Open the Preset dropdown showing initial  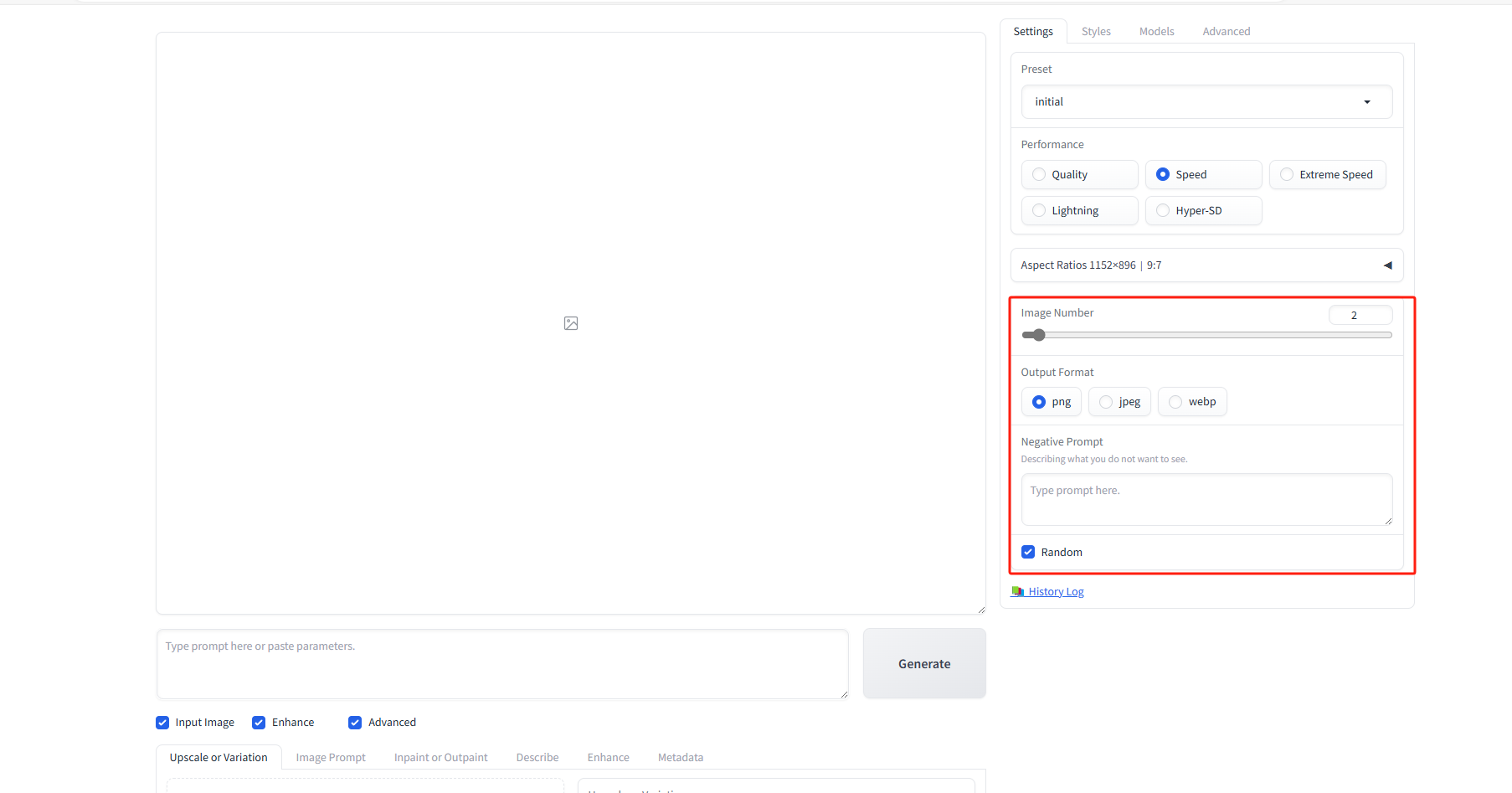pos(1206,102)
